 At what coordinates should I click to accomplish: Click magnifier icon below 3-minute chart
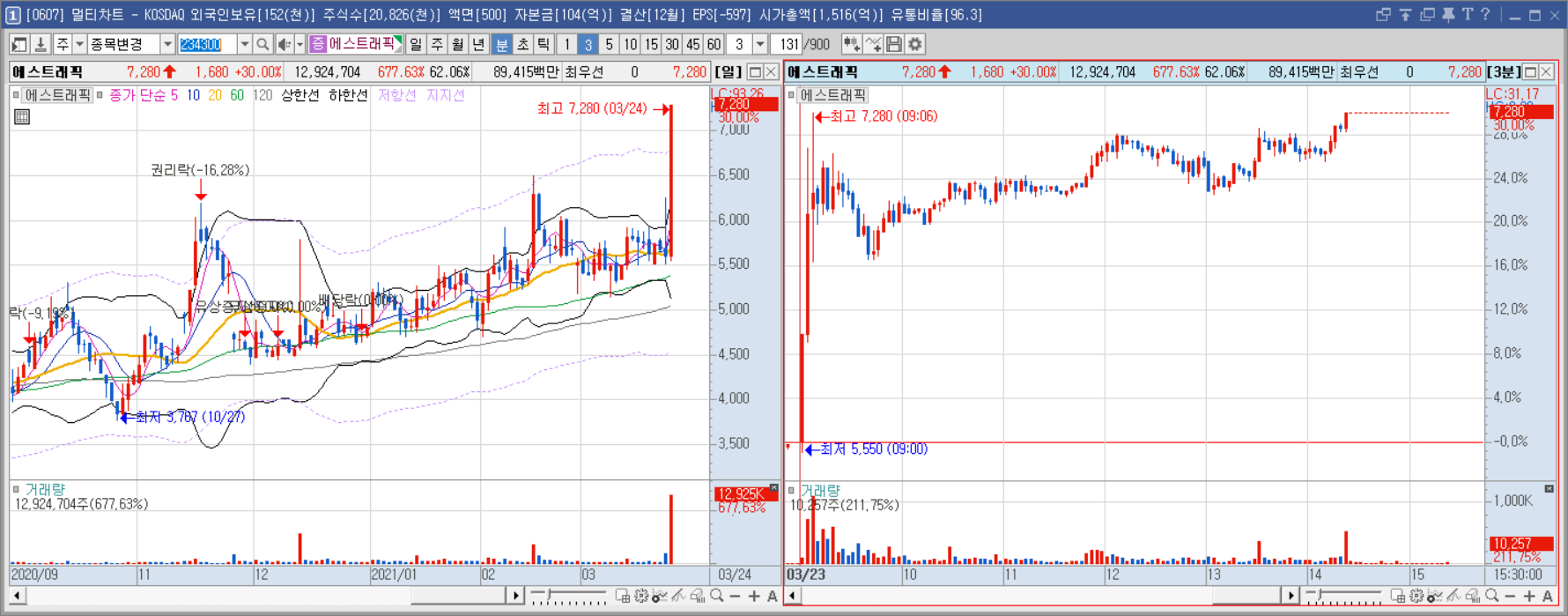point(1491,597)
